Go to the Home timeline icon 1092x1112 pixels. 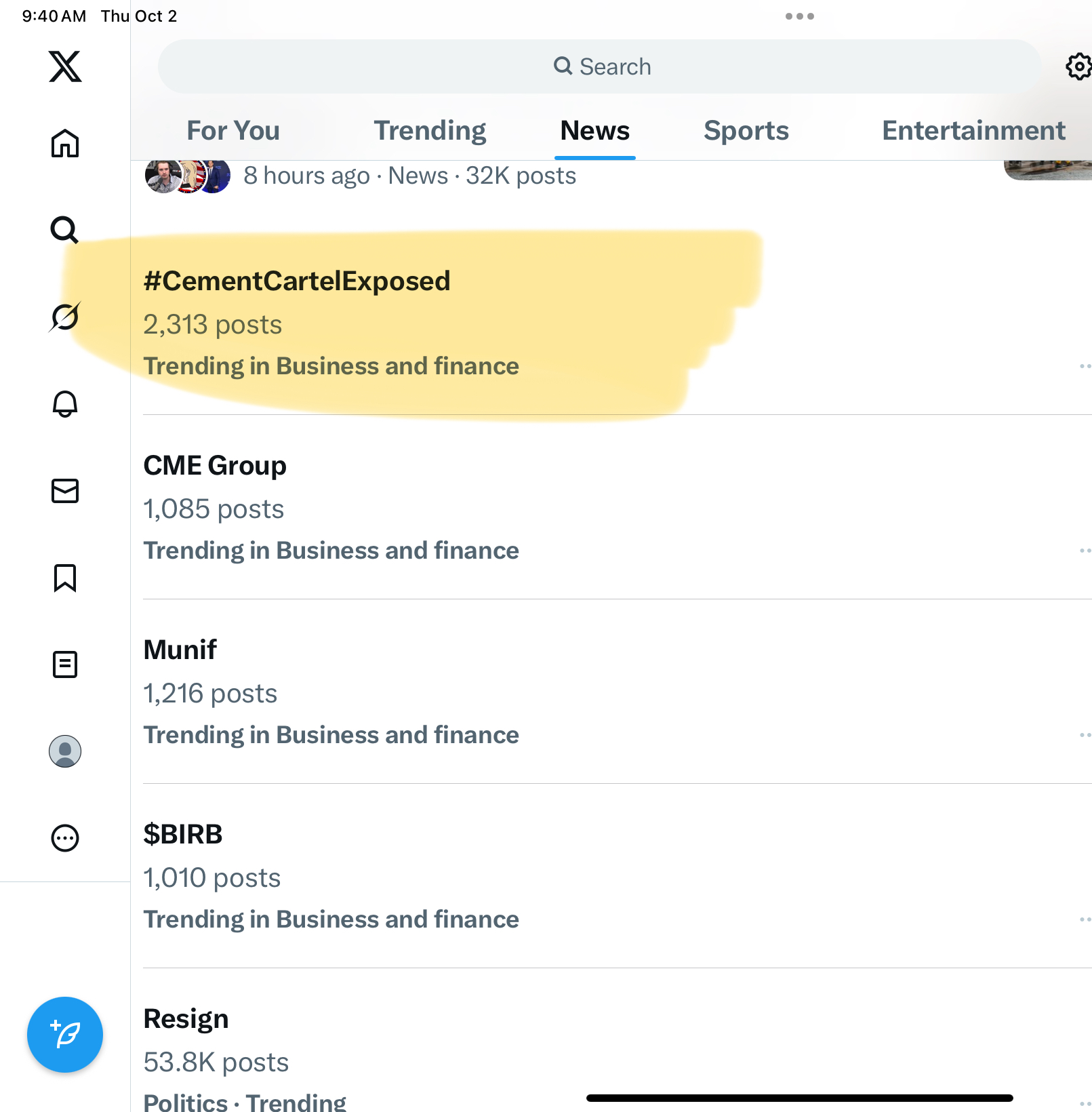click(65, 143)
